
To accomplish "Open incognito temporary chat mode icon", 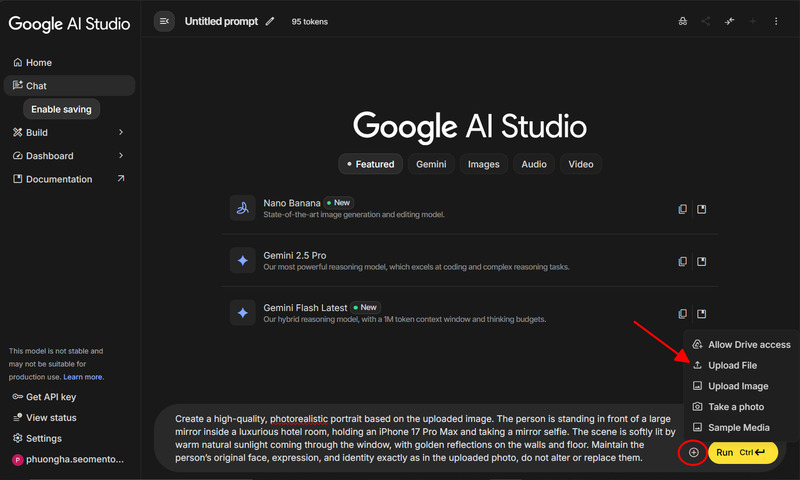I will coord(682,21).
